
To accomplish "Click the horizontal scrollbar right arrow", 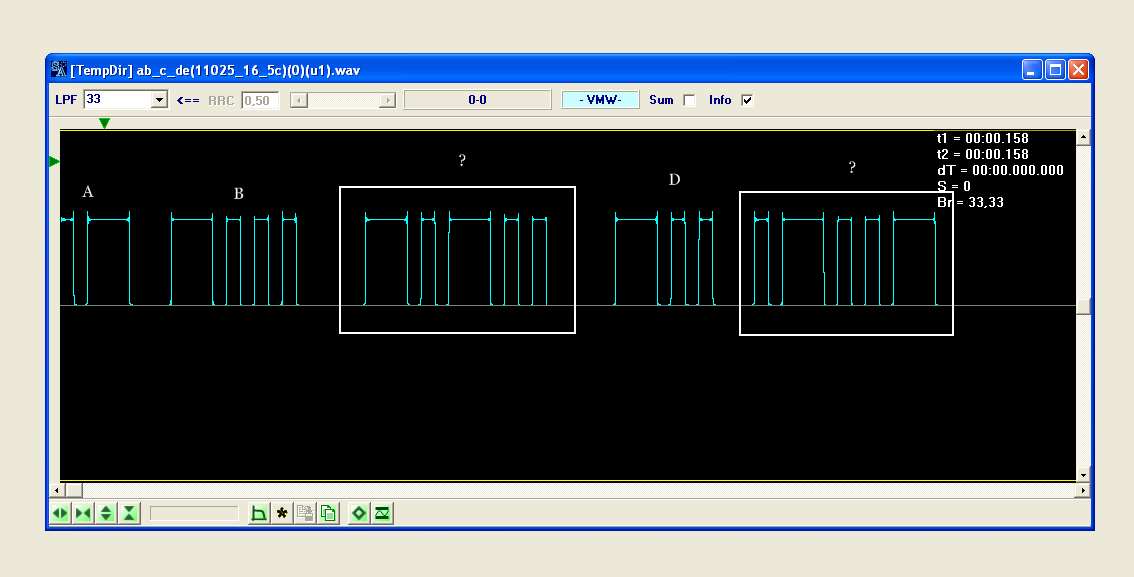I will [1083, 490].
